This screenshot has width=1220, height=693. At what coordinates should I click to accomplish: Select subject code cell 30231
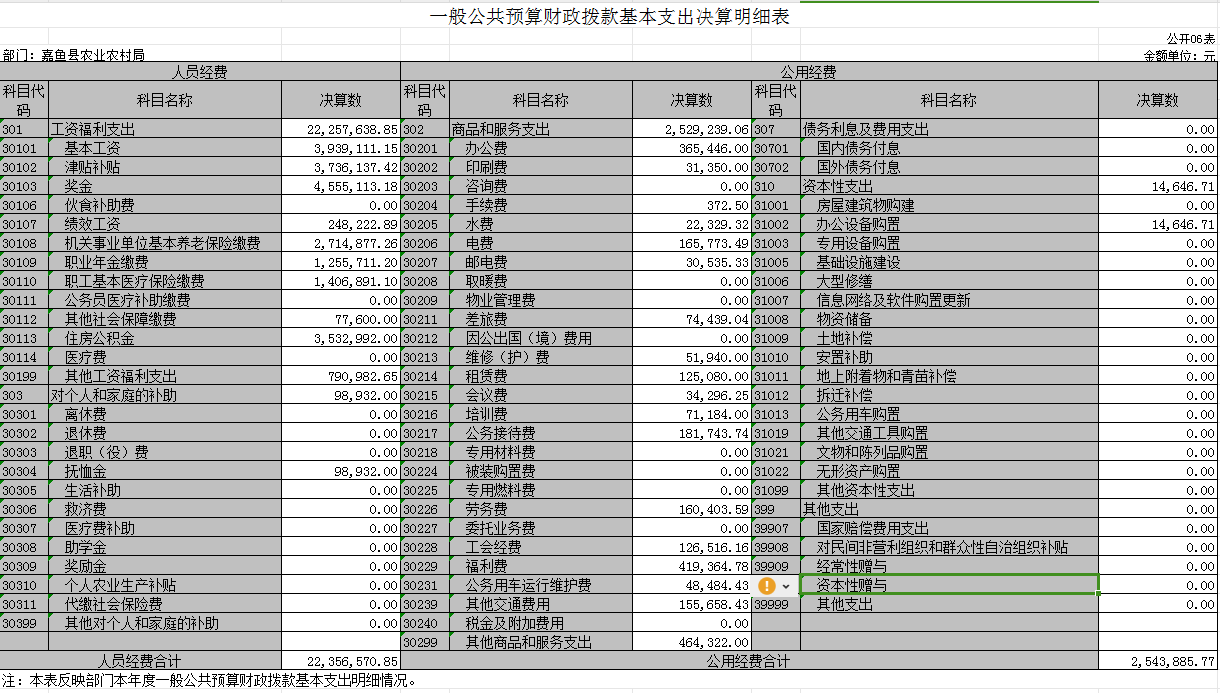[x=424, y=586]
